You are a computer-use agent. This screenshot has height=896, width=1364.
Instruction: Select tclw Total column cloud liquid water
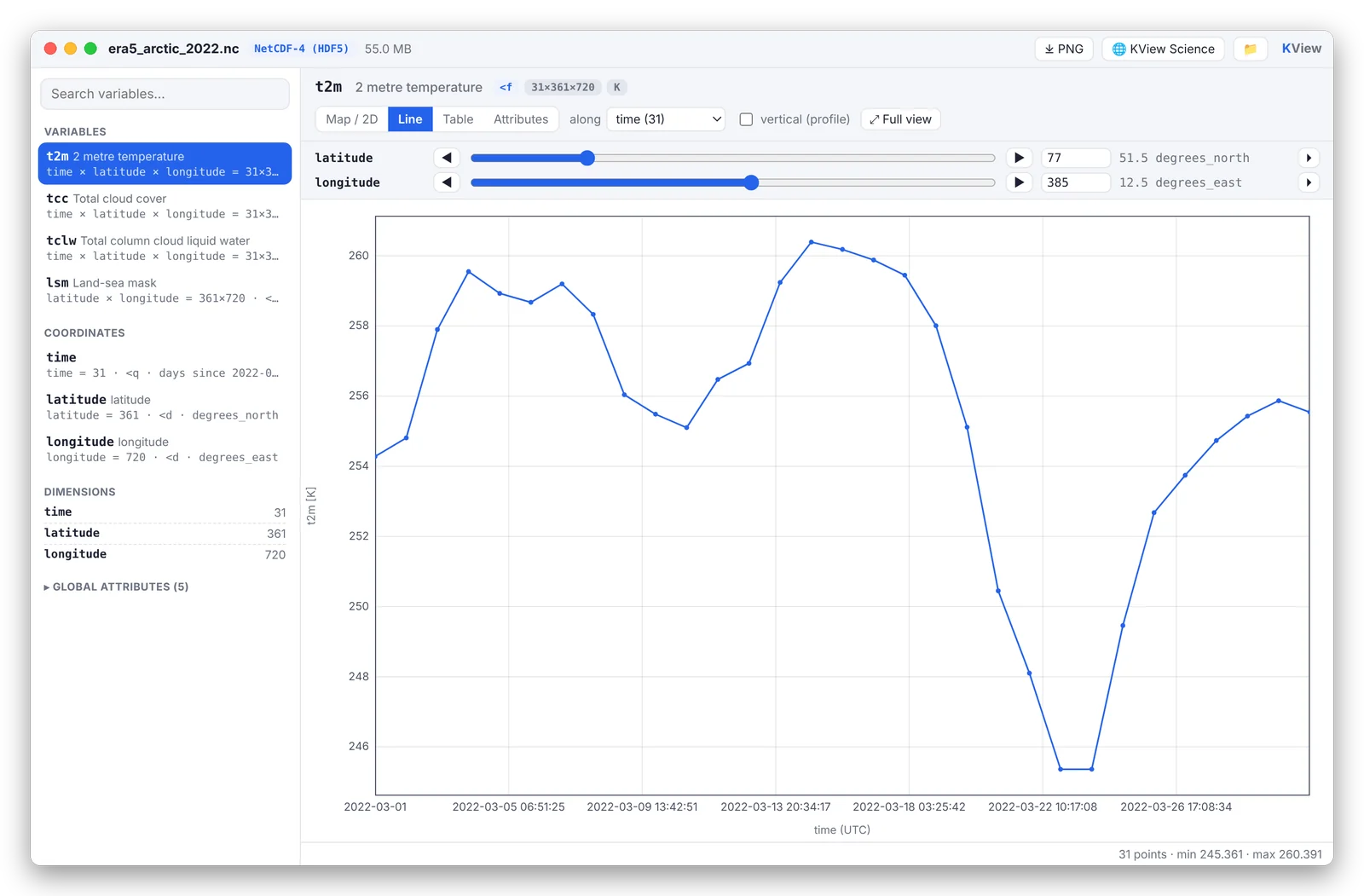[165, 248]
